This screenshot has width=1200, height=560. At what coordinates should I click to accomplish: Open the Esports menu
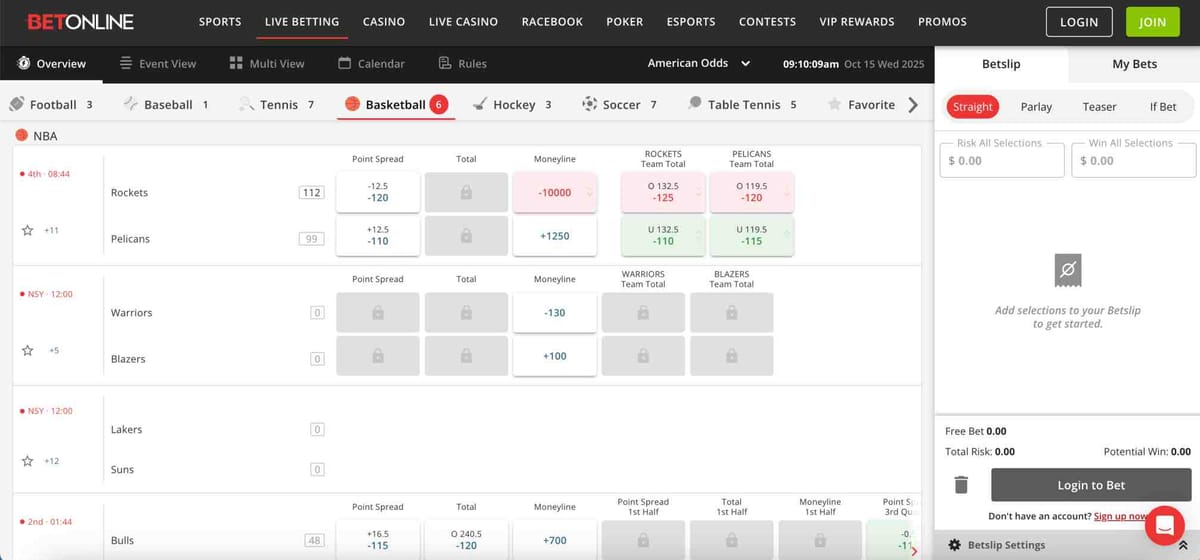[691, 21]
